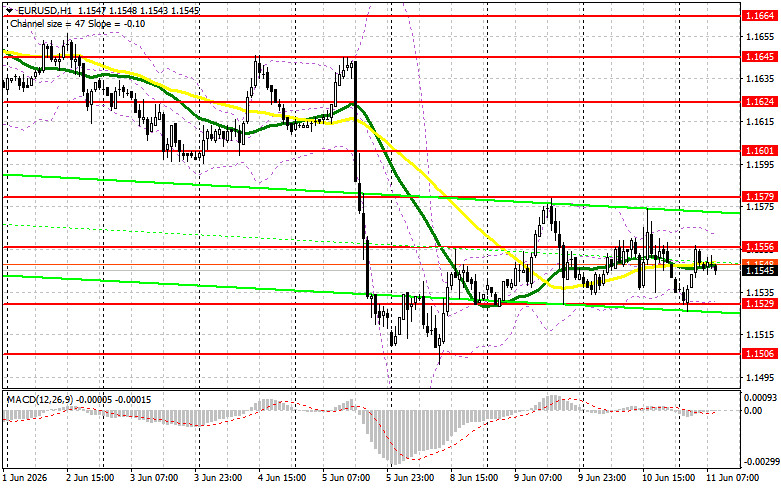Click the red 1.1579 price level label
The width and height of the screenshot is (781, 489).
[760, 197]
